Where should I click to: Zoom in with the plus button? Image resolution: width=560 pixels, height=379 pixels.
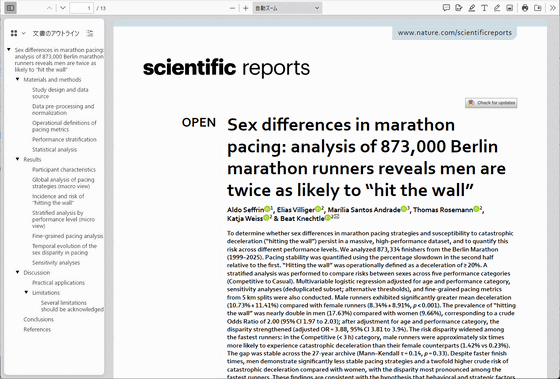(245, 8)
